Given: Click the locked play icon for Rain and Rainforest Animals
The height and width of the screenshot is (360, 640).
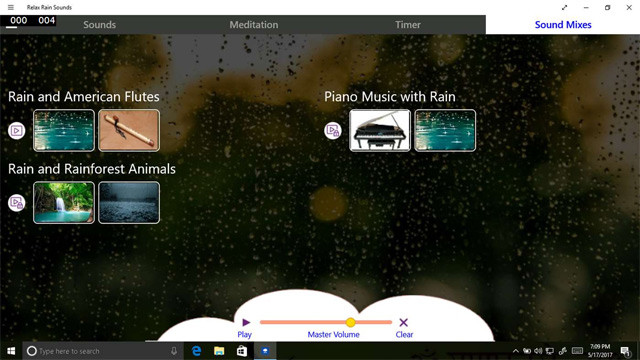Looking at the screenshot, I should pos(17,202).
